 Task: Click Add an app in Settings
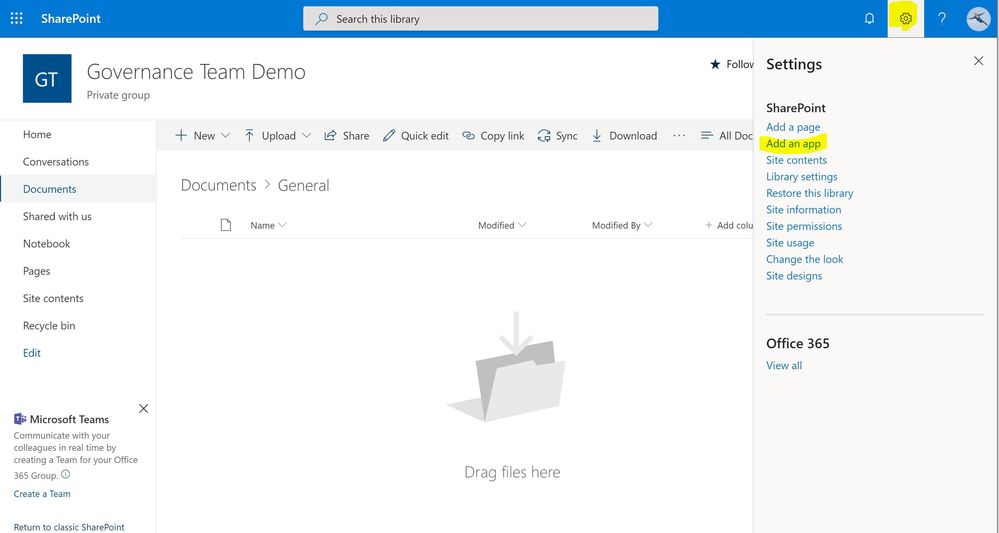[x=793, y=144]
